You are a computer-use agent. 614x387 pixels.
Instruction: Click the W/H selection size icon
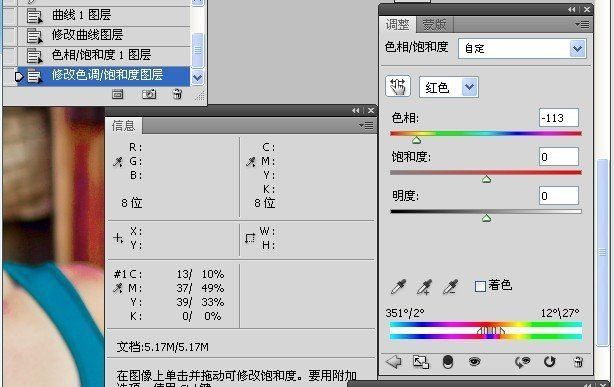pyautogui.click(x=250, y=238)
